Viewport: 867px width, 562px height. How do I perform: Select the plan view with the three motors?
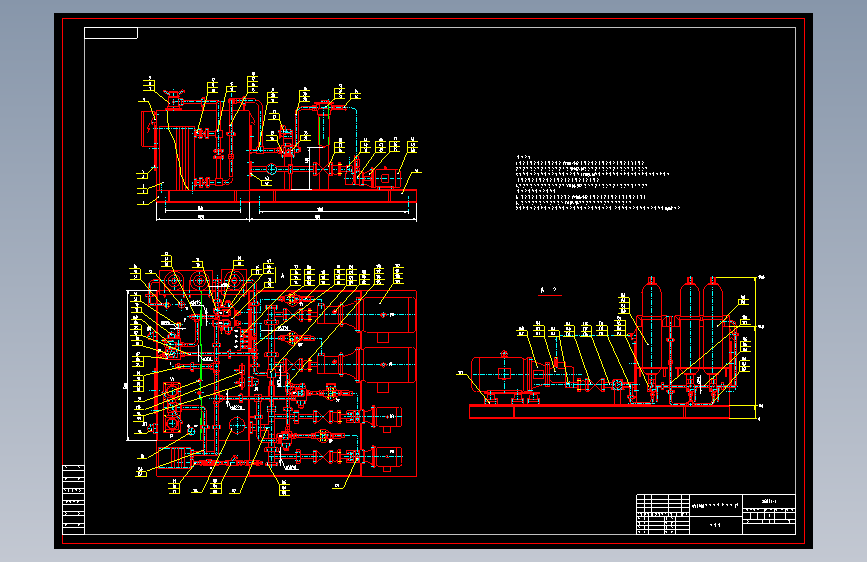pyautogui.click(x=271, y=374)
